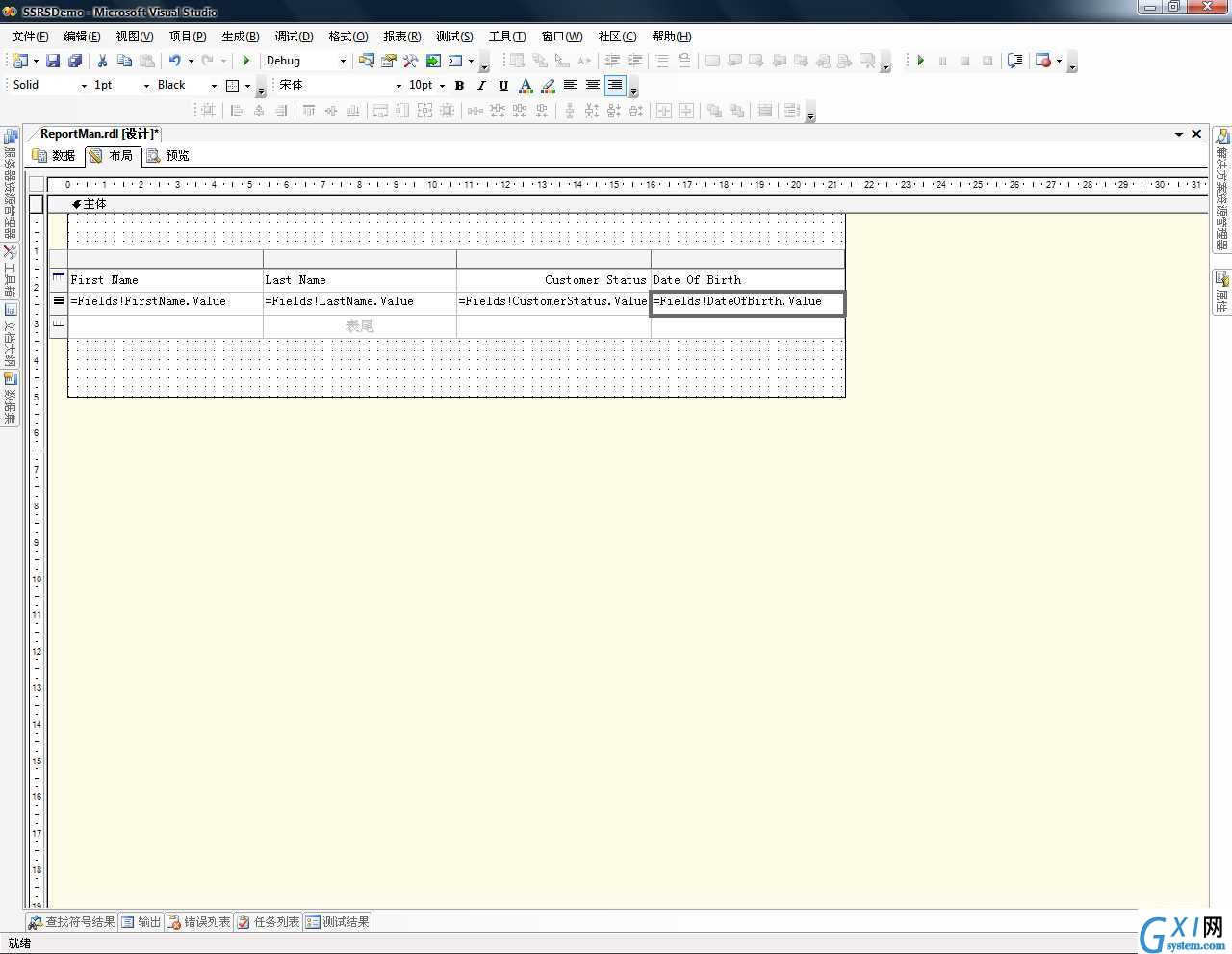Open the 数据集 side panel
The image size is (1232, 954).
10,399
